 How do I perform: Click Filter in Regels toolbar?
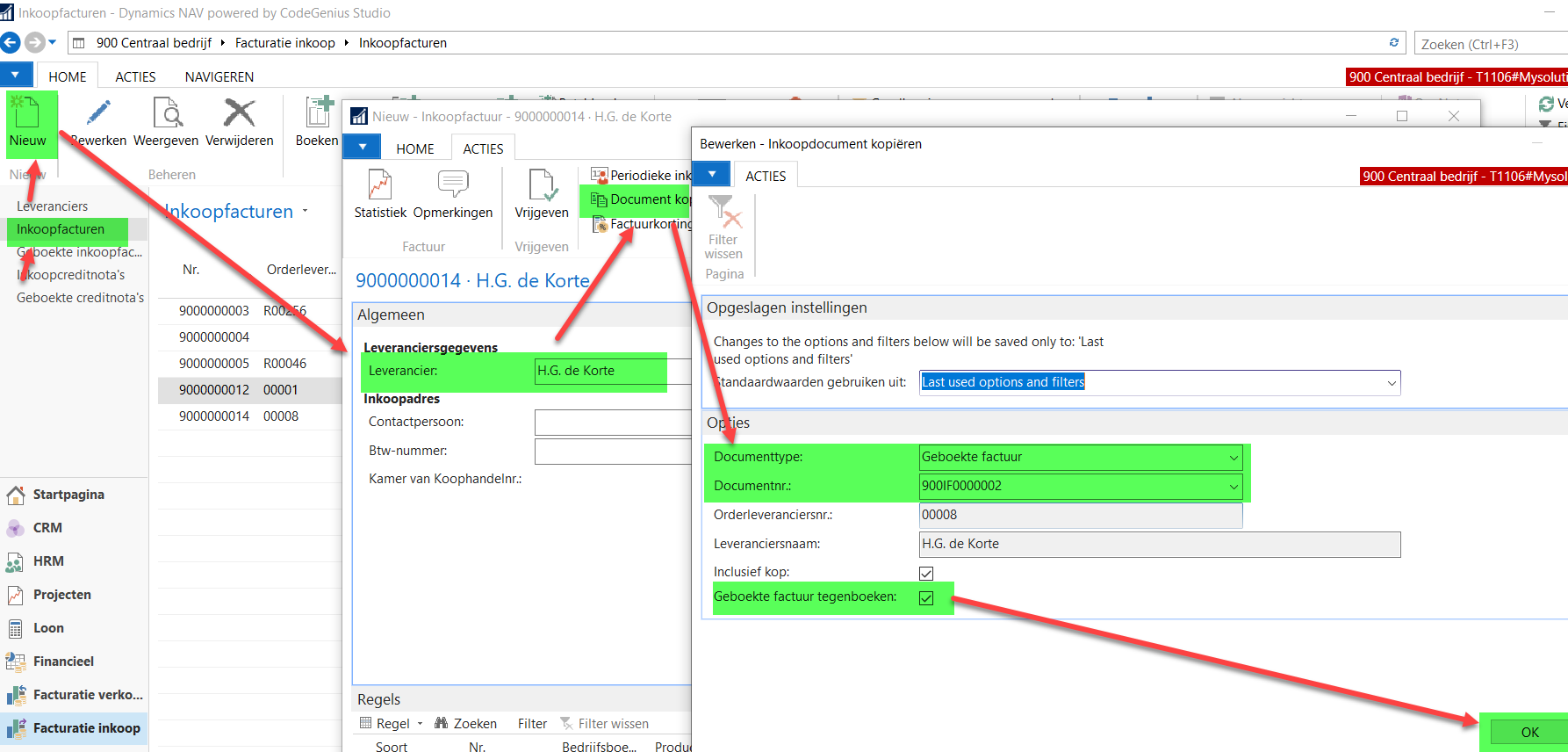[x=532, y=723]
